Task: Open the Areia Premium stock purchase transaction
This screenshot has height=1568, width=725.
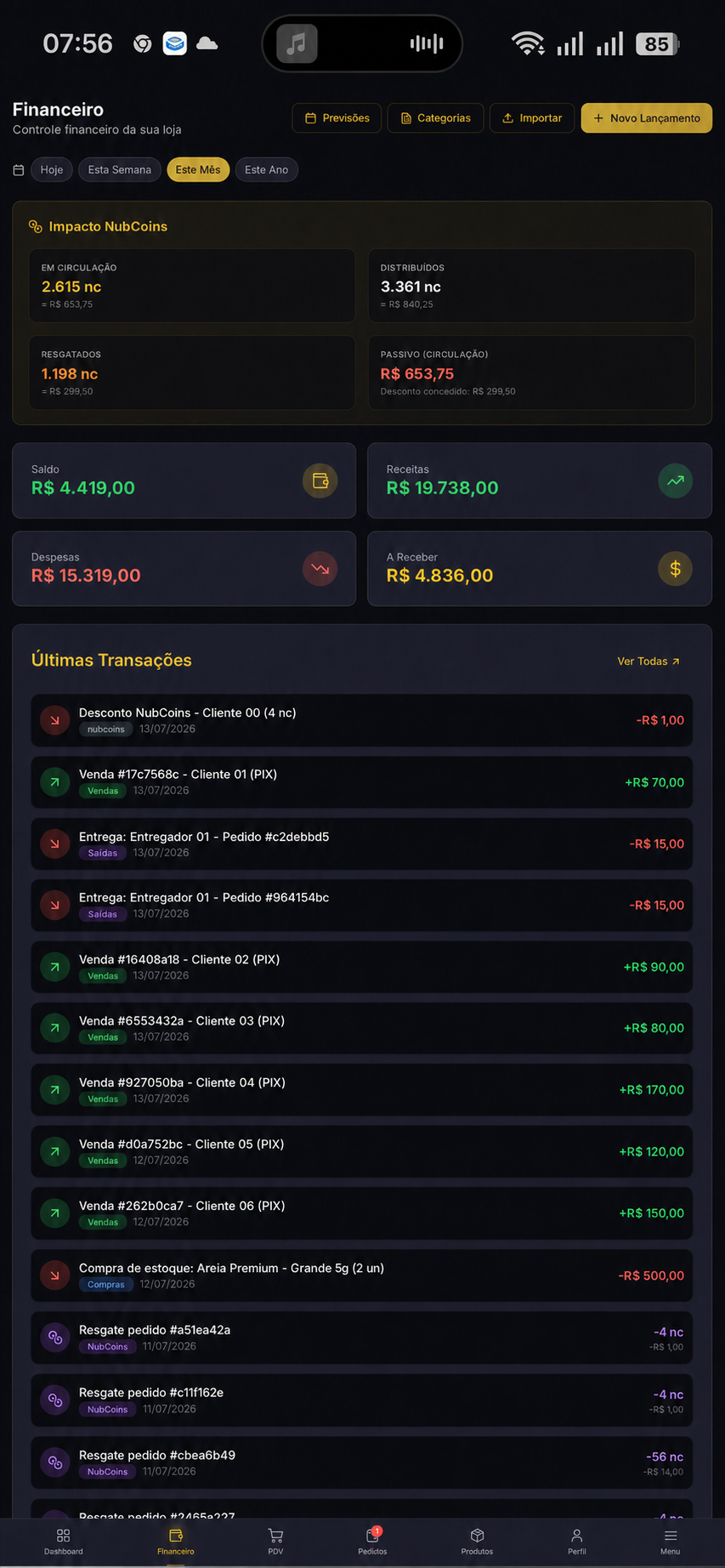Action: point(362,1275)
